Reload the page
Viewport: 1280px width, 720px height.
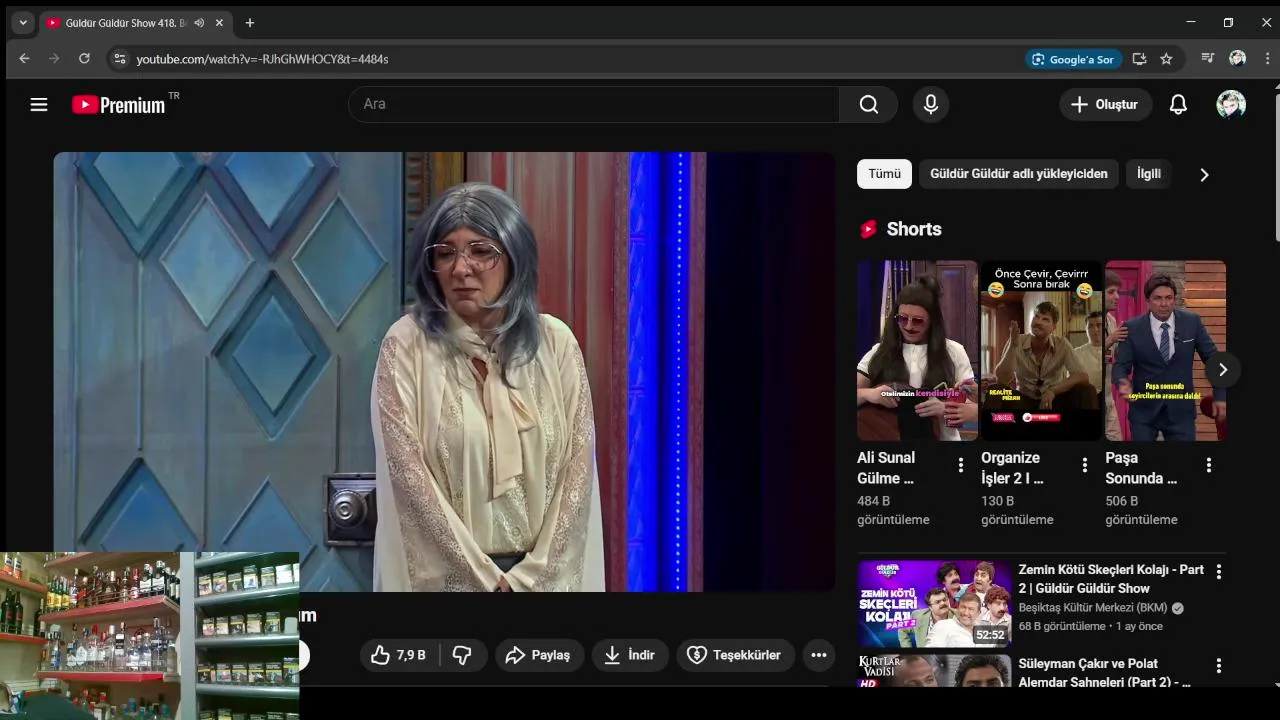click(x=84, y=59)
